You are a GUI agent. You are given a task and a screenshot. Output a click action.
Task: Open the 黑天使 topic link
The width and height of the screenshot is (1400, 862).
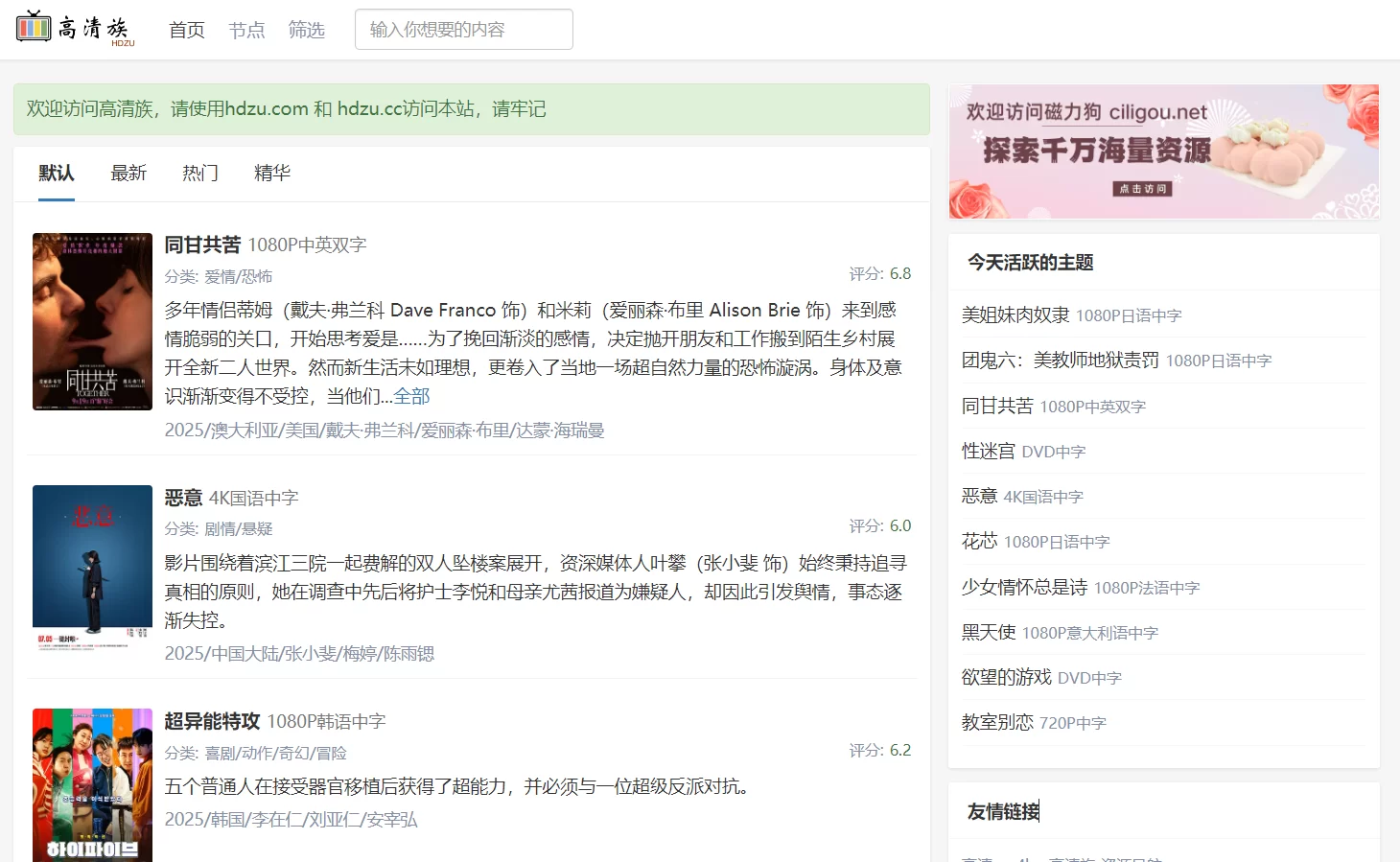point(988,632)
